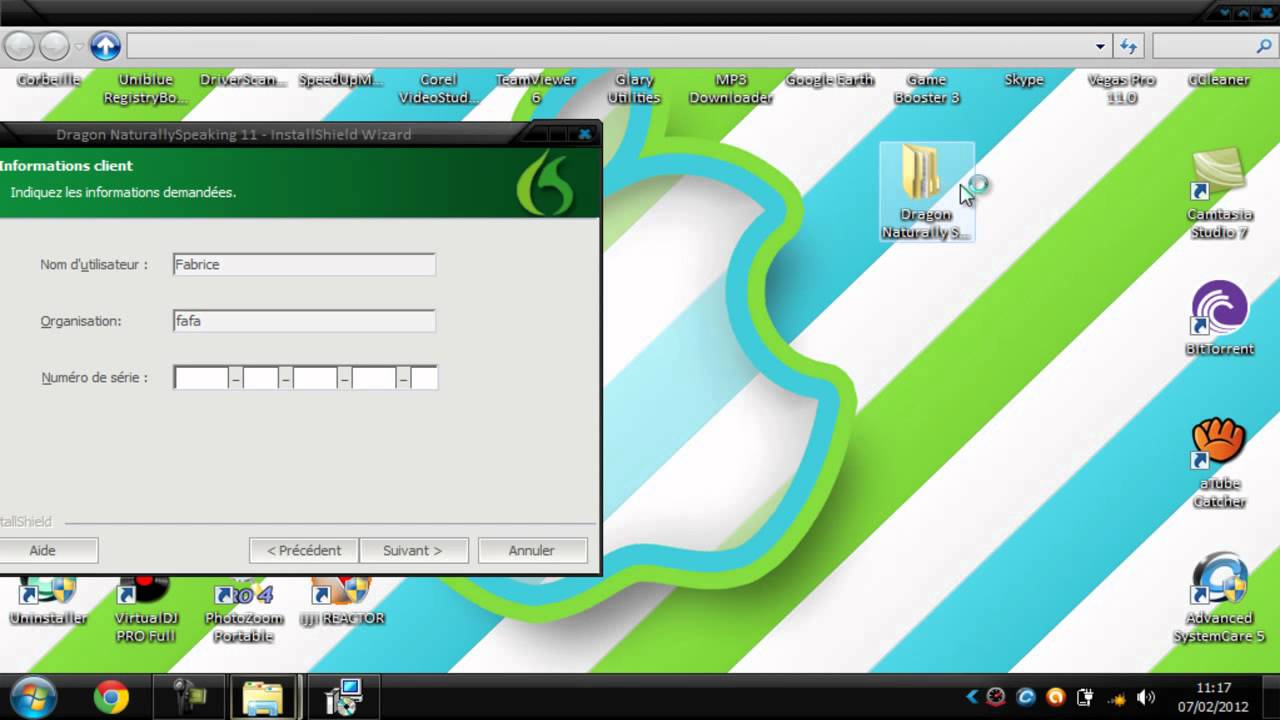The height and width of the screenshot is (720, 1280).
Task: Click the fifth serial number box
Action: coord(424,378)
